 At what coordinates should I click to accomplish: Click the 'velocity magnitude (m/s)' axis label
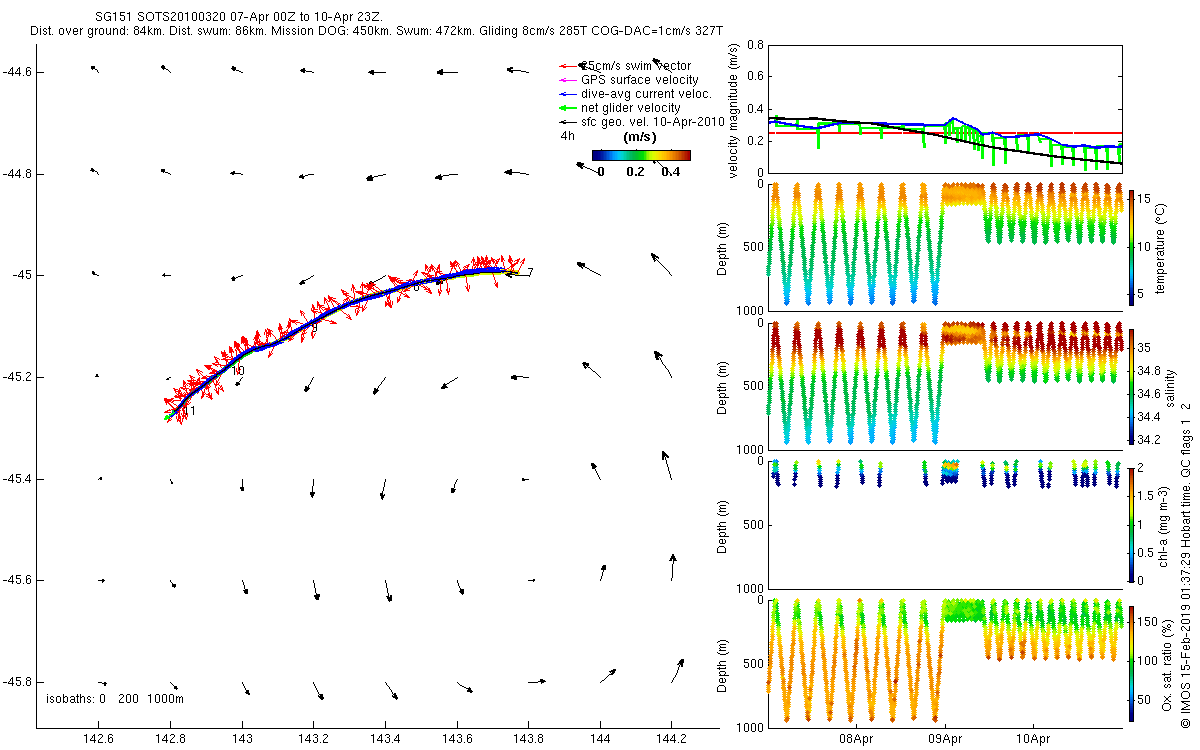tap(734, 110)
